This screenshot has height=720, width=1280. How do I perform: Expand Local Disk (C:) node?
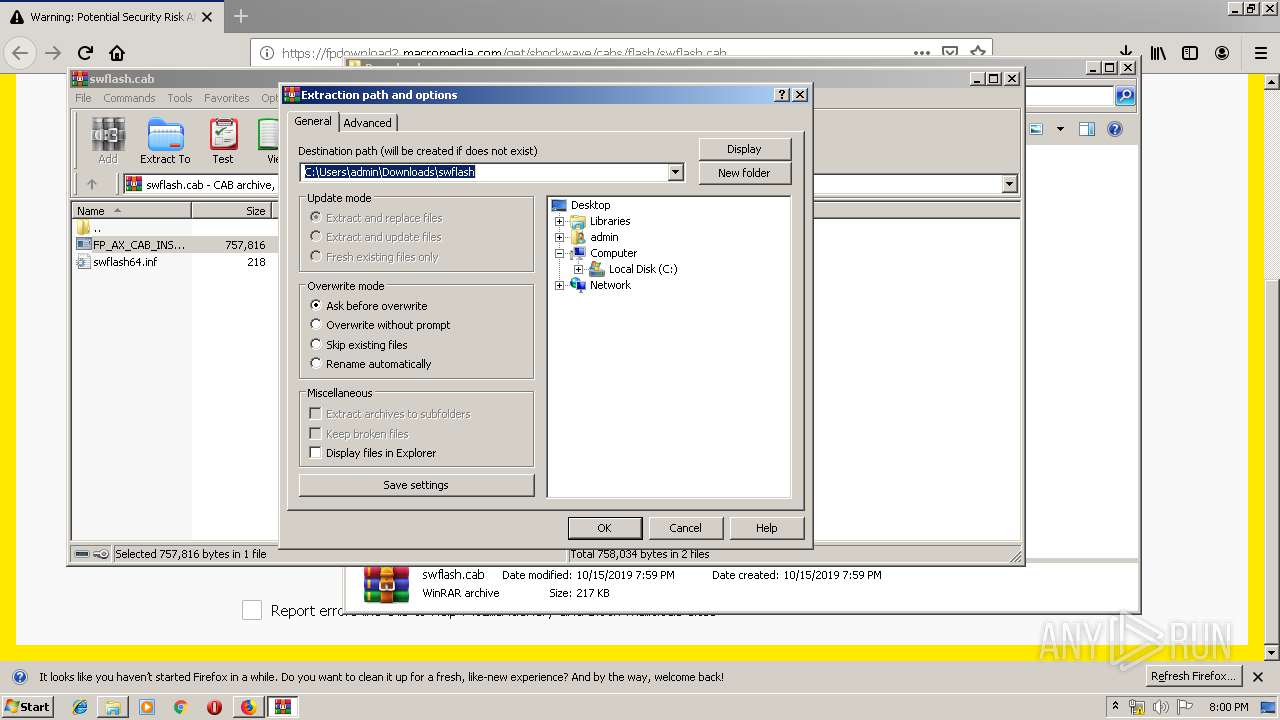(578, 269)
